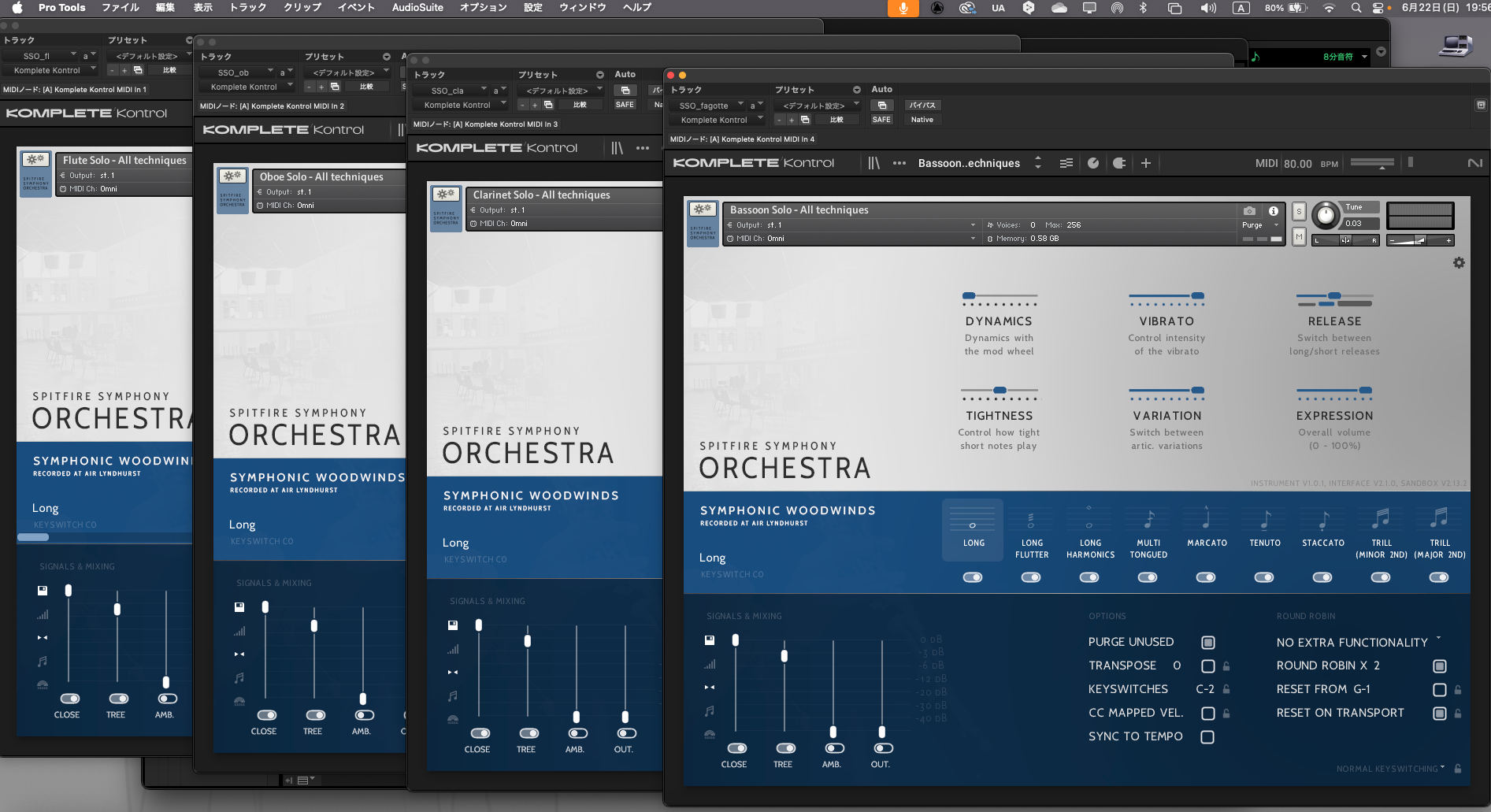Toggle the AMB. mic switch in bassoon window
The height and width of the screenshot is (812, 1491).
coord(835,748)
